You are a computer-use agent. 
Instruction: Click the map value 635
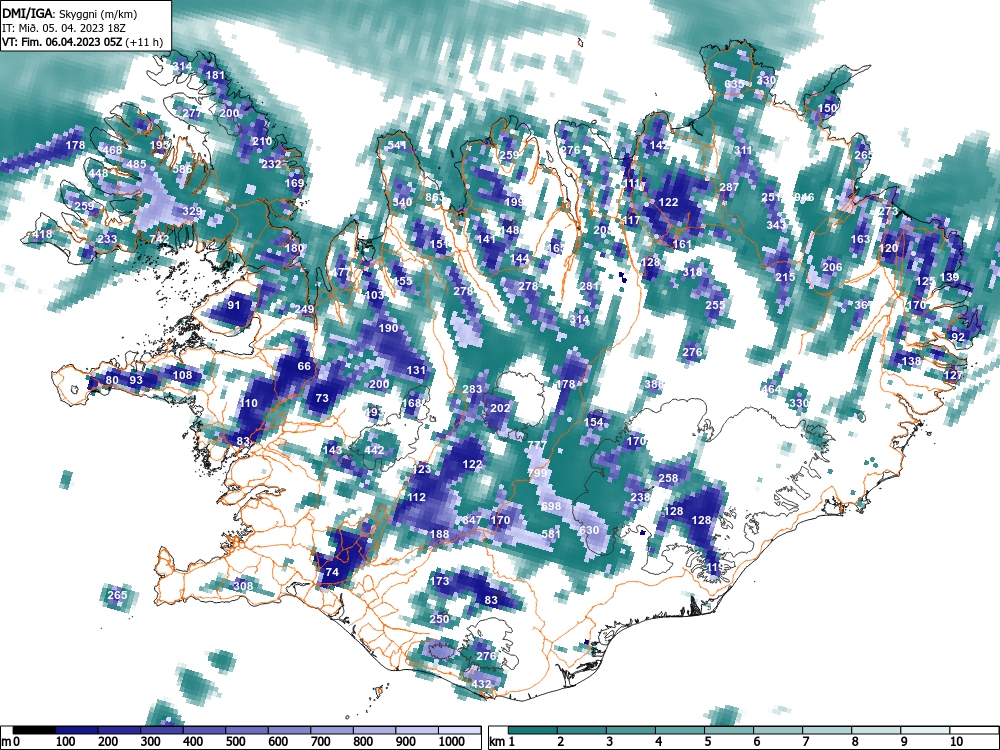tap(735, 84)
